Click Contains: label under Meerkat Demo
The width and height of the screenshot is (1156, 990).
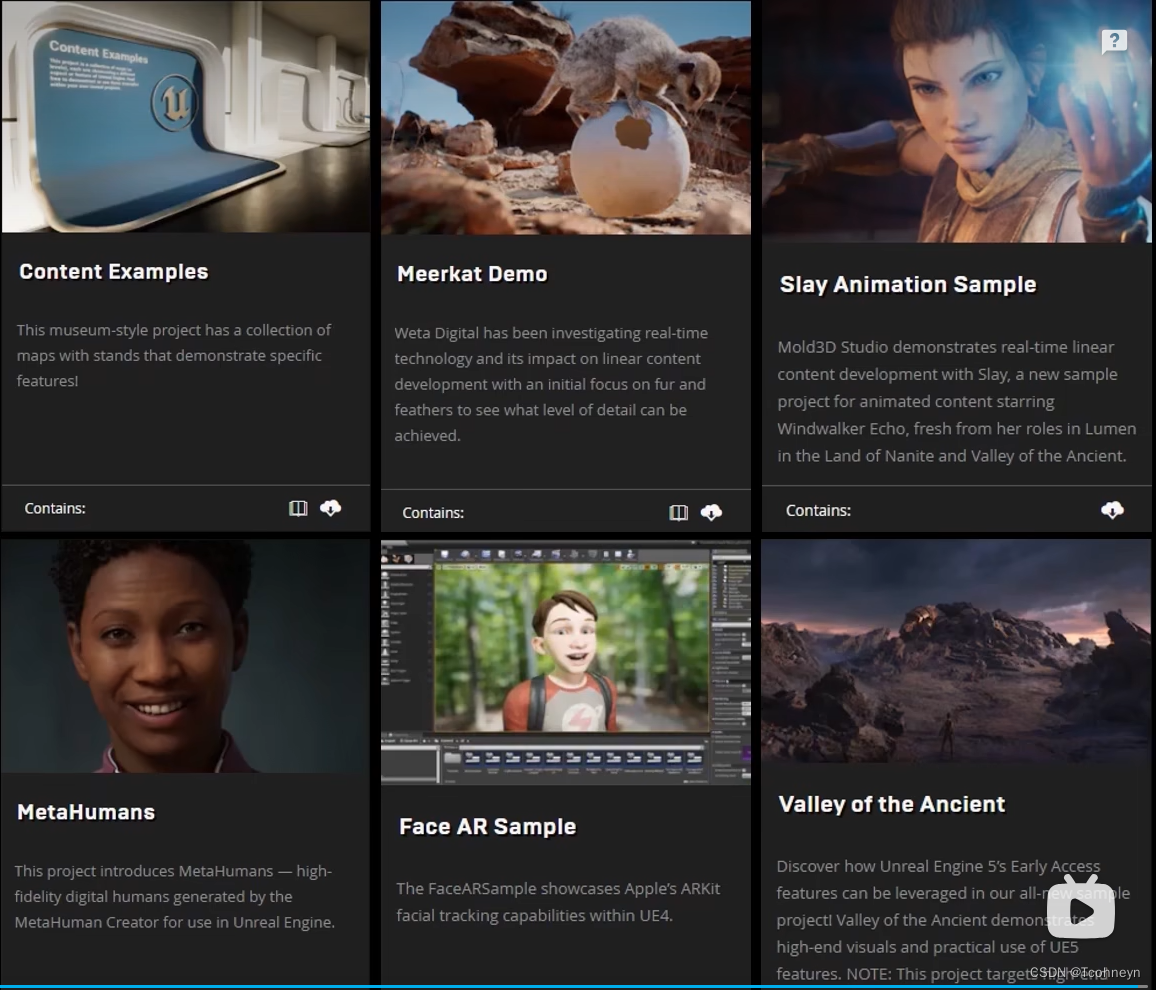tap(433, 512)
